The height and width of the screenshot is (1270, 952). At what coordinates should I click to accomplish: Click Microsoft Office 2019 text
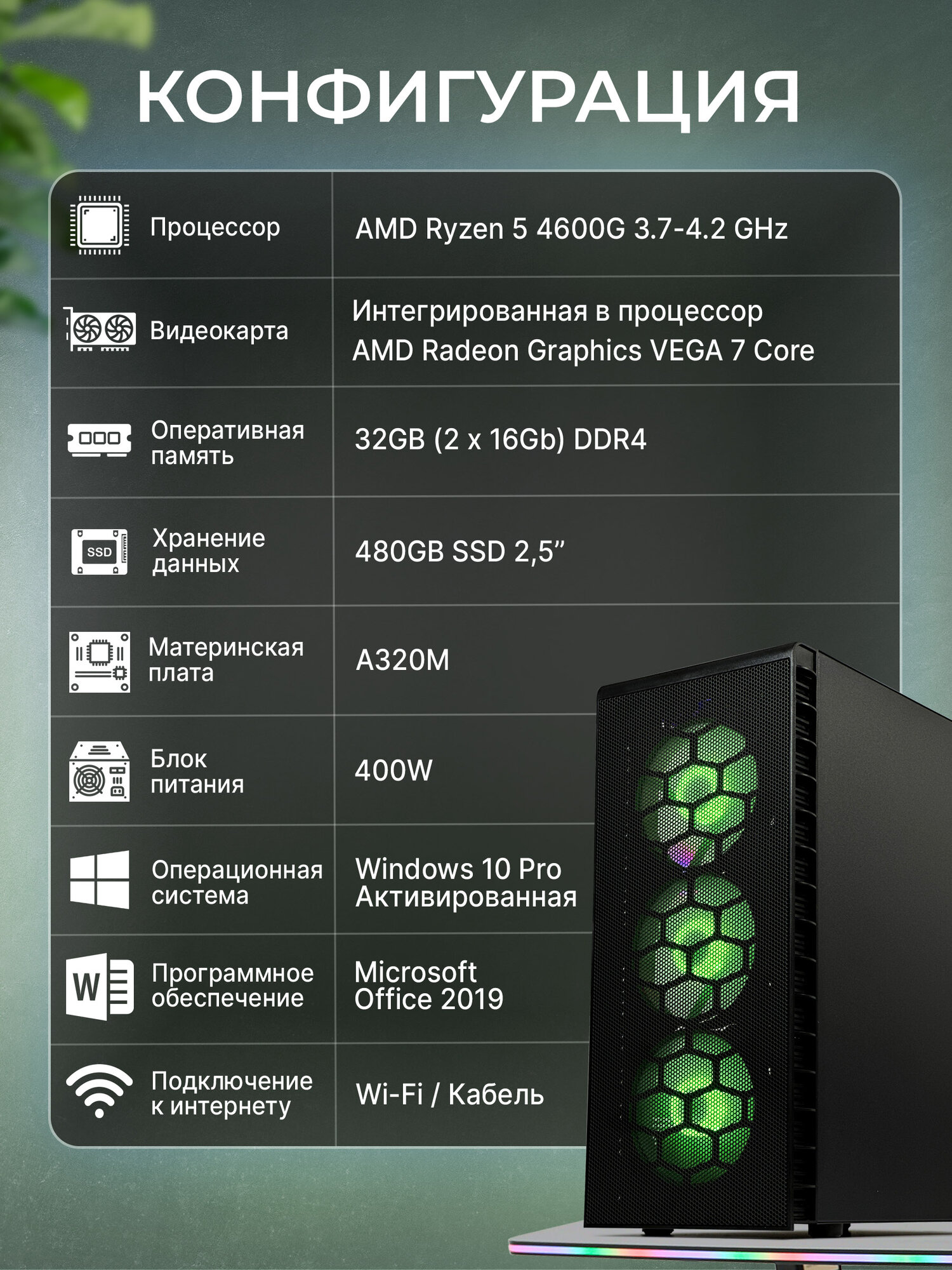coord(429,986)
